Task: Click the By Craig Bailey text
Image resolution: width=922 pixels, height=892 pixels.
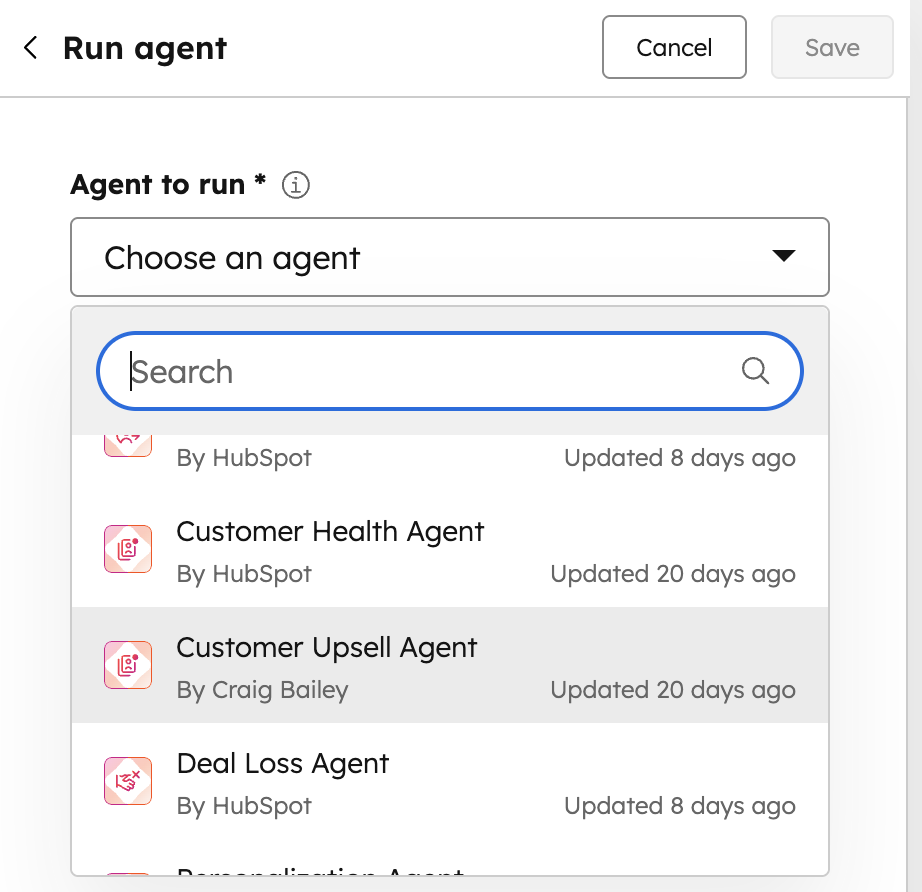Action: tap(262, 690)
